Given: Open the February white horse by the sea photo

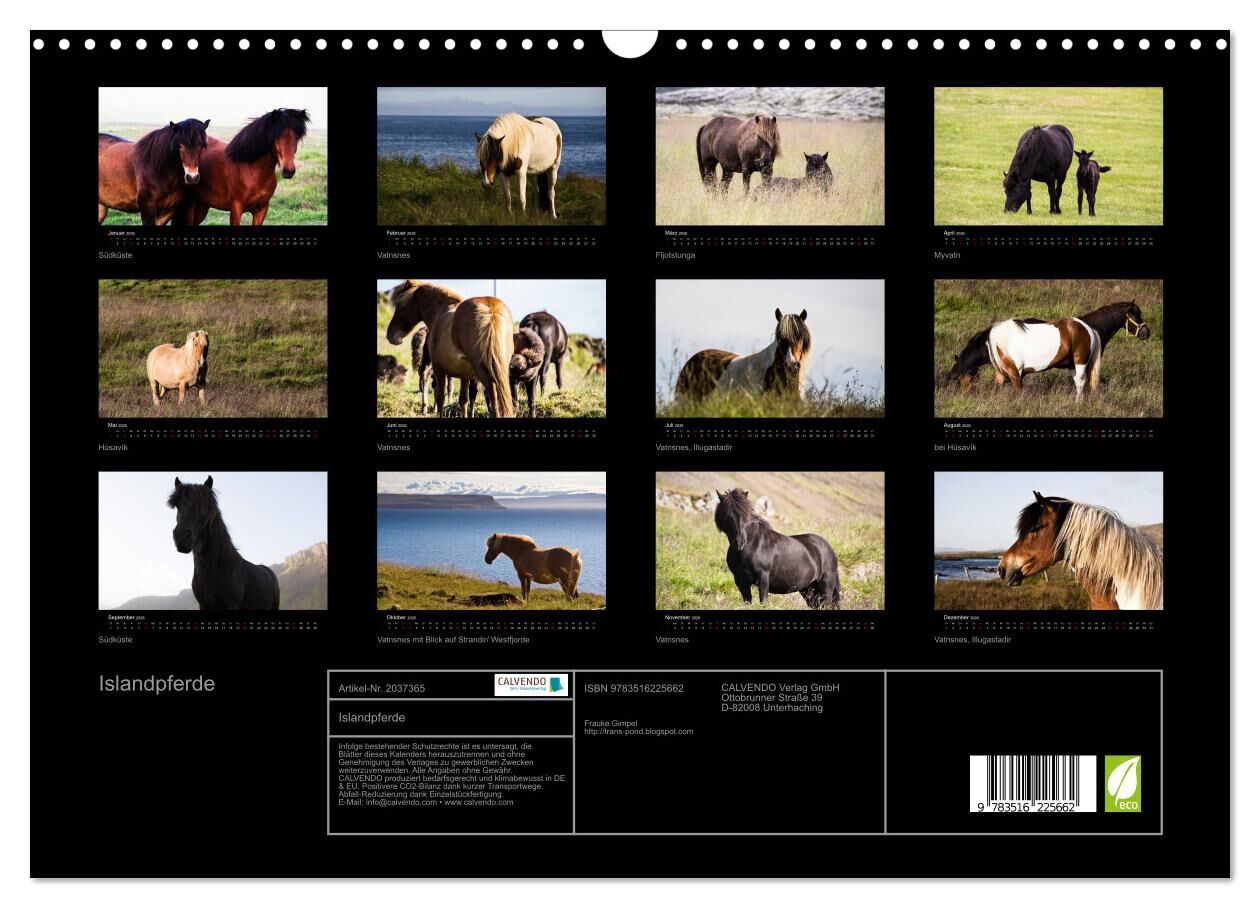Looking at the screenshot, I should tap(491, 156).
